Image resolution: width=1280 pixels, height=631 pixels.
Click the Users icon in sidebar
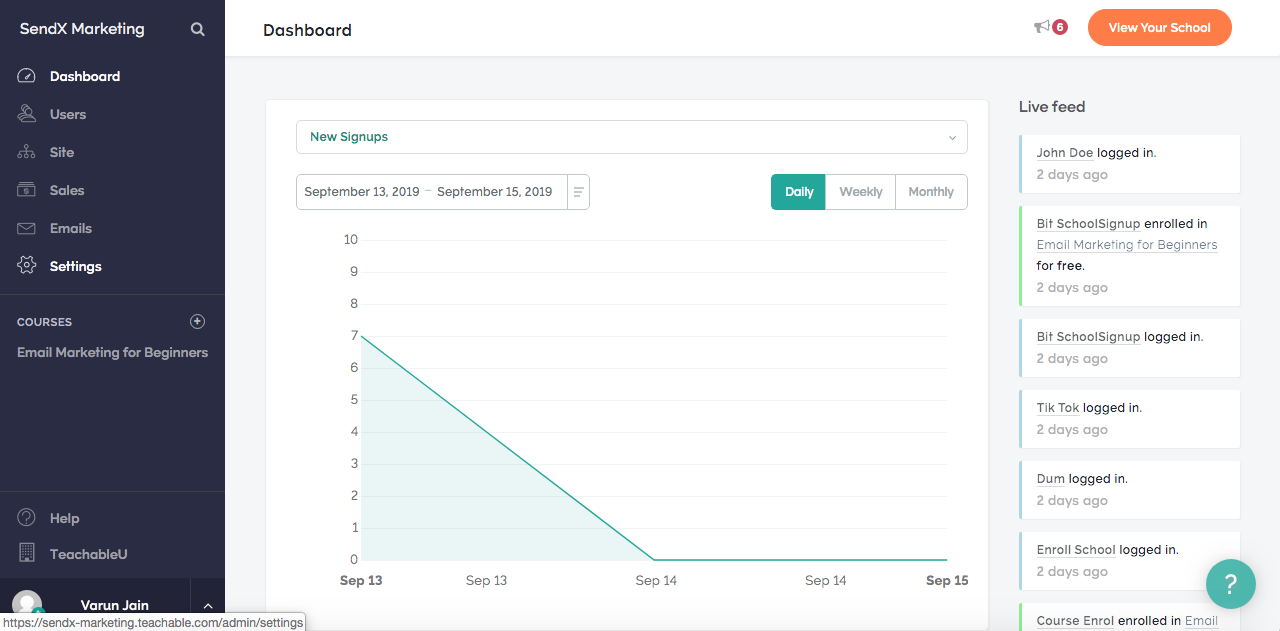click(x=27, y=114)
